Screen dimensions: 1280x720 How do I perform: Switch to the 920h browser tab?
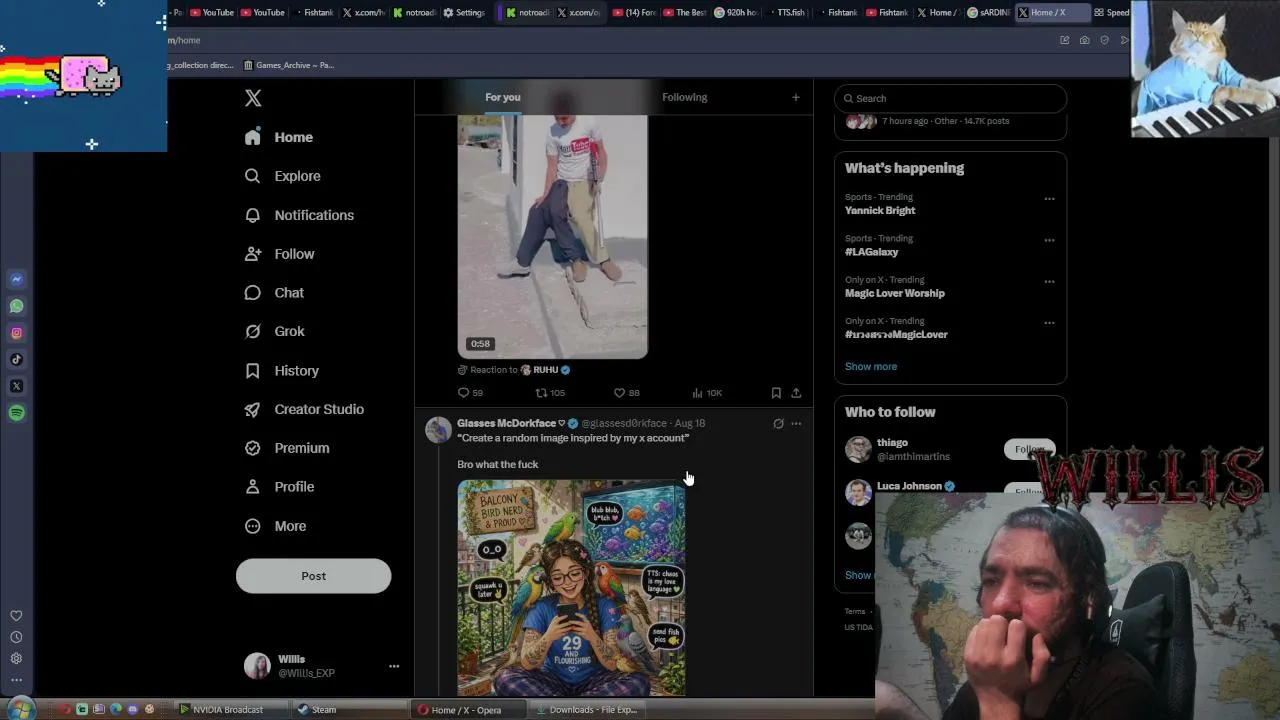[x=736, y=13]
